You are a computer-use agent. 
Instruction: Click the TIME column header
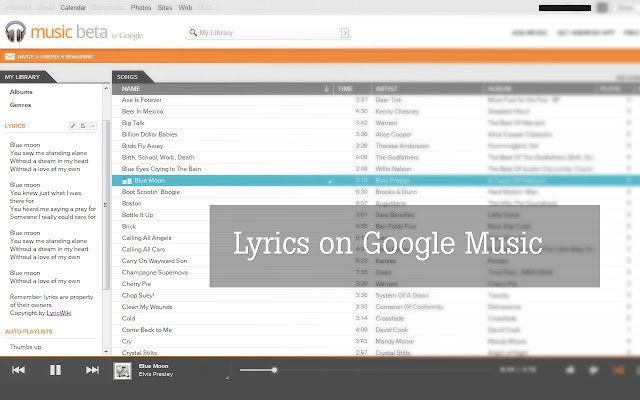point(345,89)
